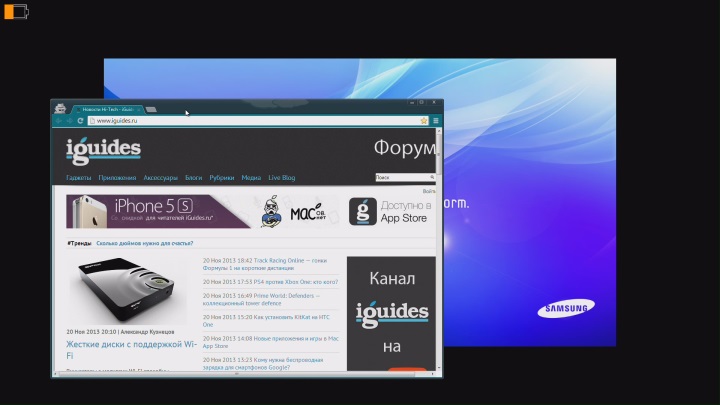Screen dimensions: 720x405
Task: Select the Новости Hi-Tech browser tab
Action: click(x=107, y=109)
